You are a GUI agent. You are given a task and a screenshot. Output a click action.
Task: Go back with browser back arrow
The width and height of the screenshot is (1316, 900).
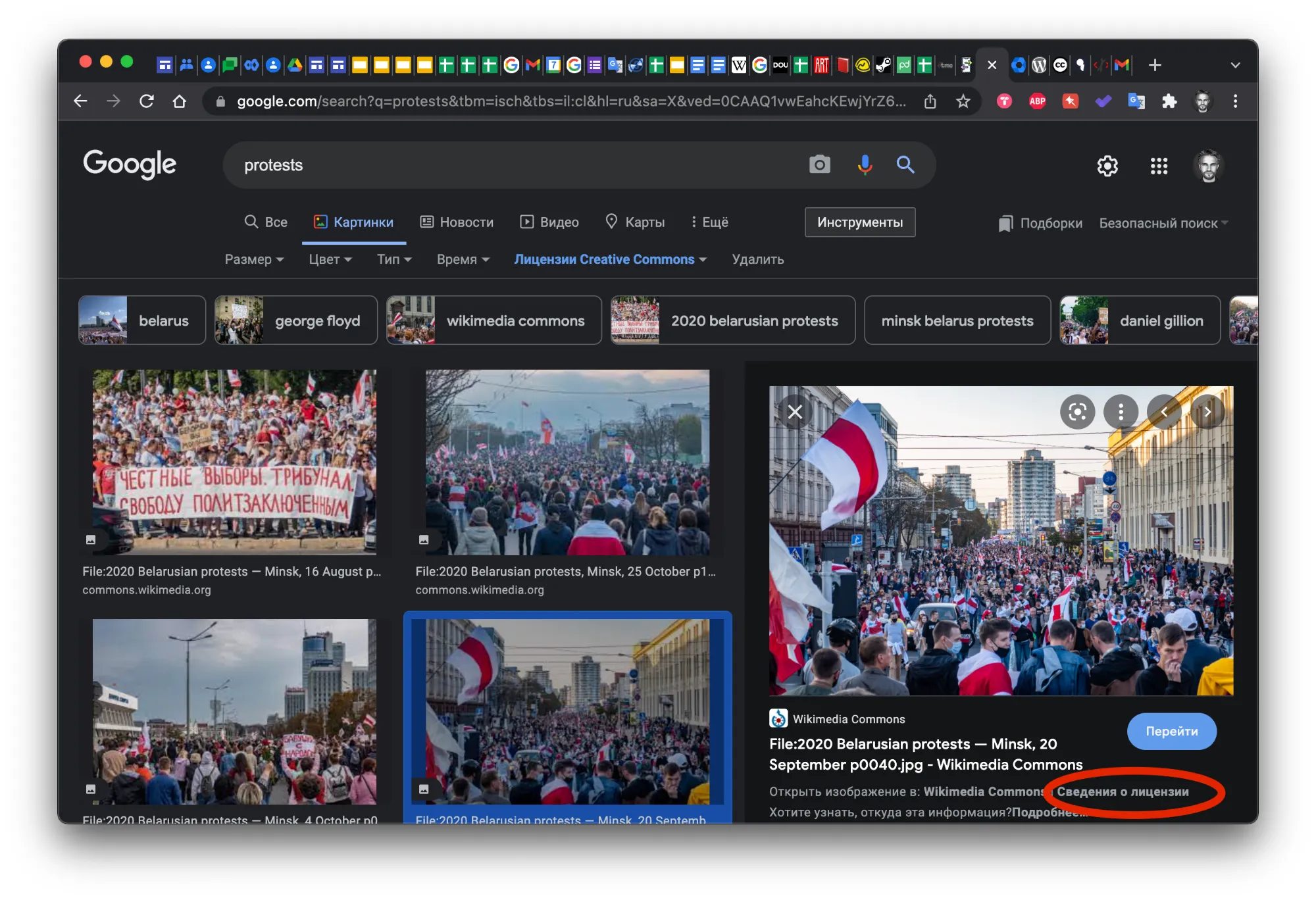80,101
